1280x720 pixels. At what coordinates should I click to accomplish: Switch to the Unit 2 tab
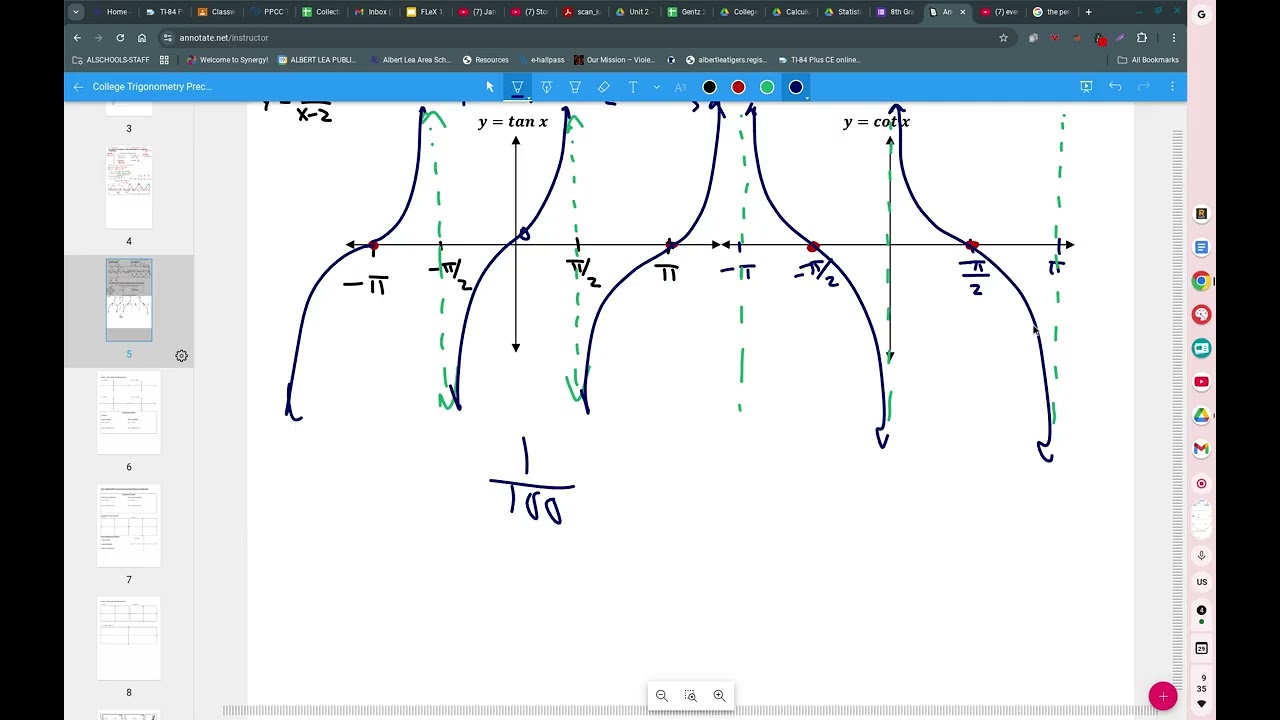(x=633, y=12)
